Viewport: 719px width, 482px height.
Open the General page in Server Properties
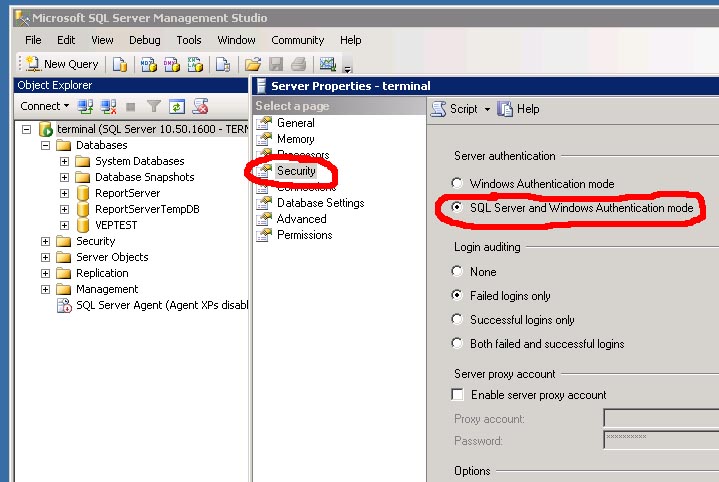295,123
